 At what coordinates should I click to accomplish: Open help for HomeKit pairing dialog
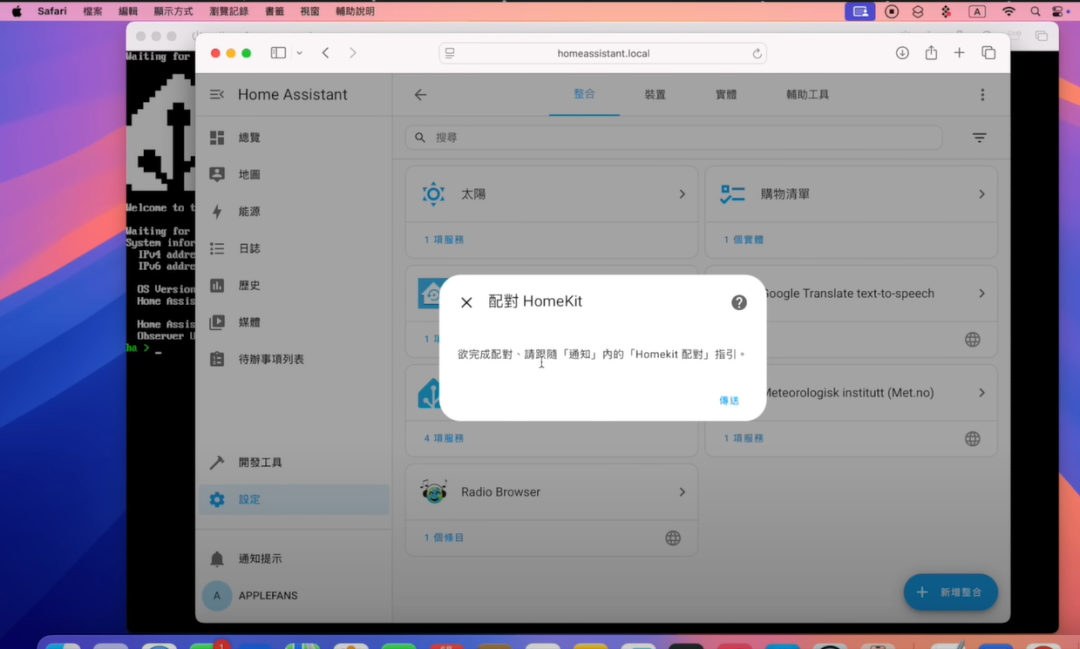pos(738,302)
